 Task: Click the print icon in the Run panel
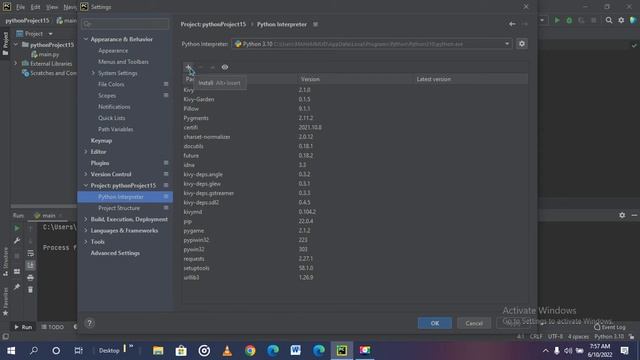click(30, 278)
